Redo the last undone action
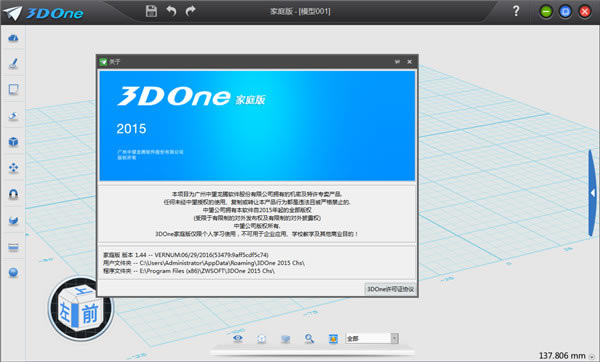Viewport: 600px width, 362px height. coord(190,11)
